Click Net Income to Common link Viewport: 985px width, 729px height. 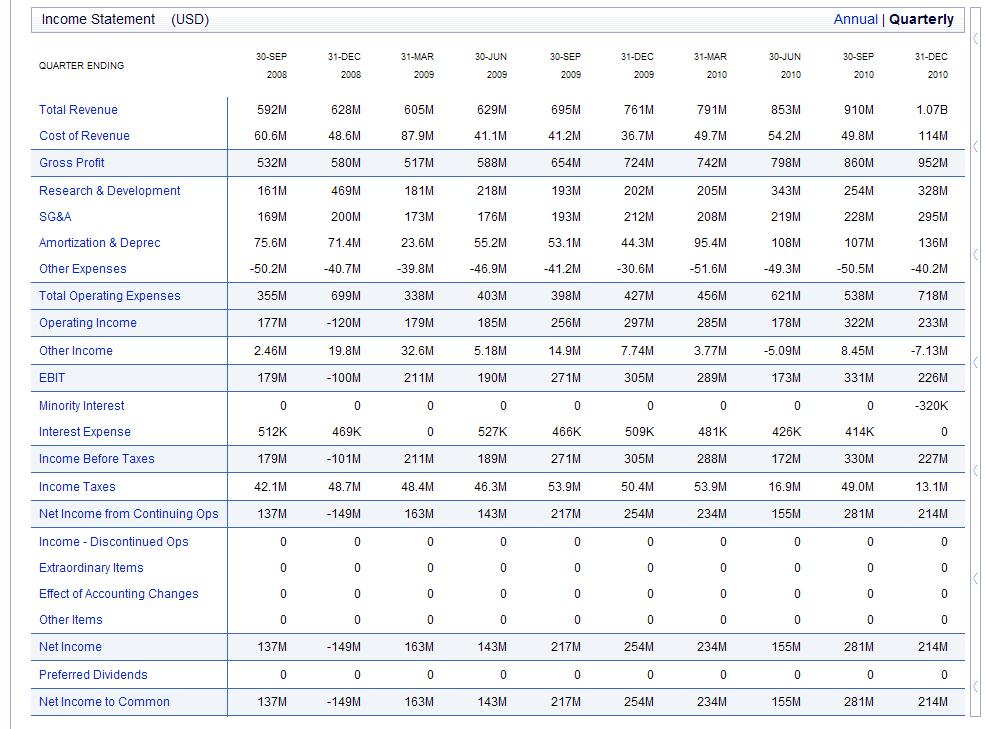coord(104,702)
